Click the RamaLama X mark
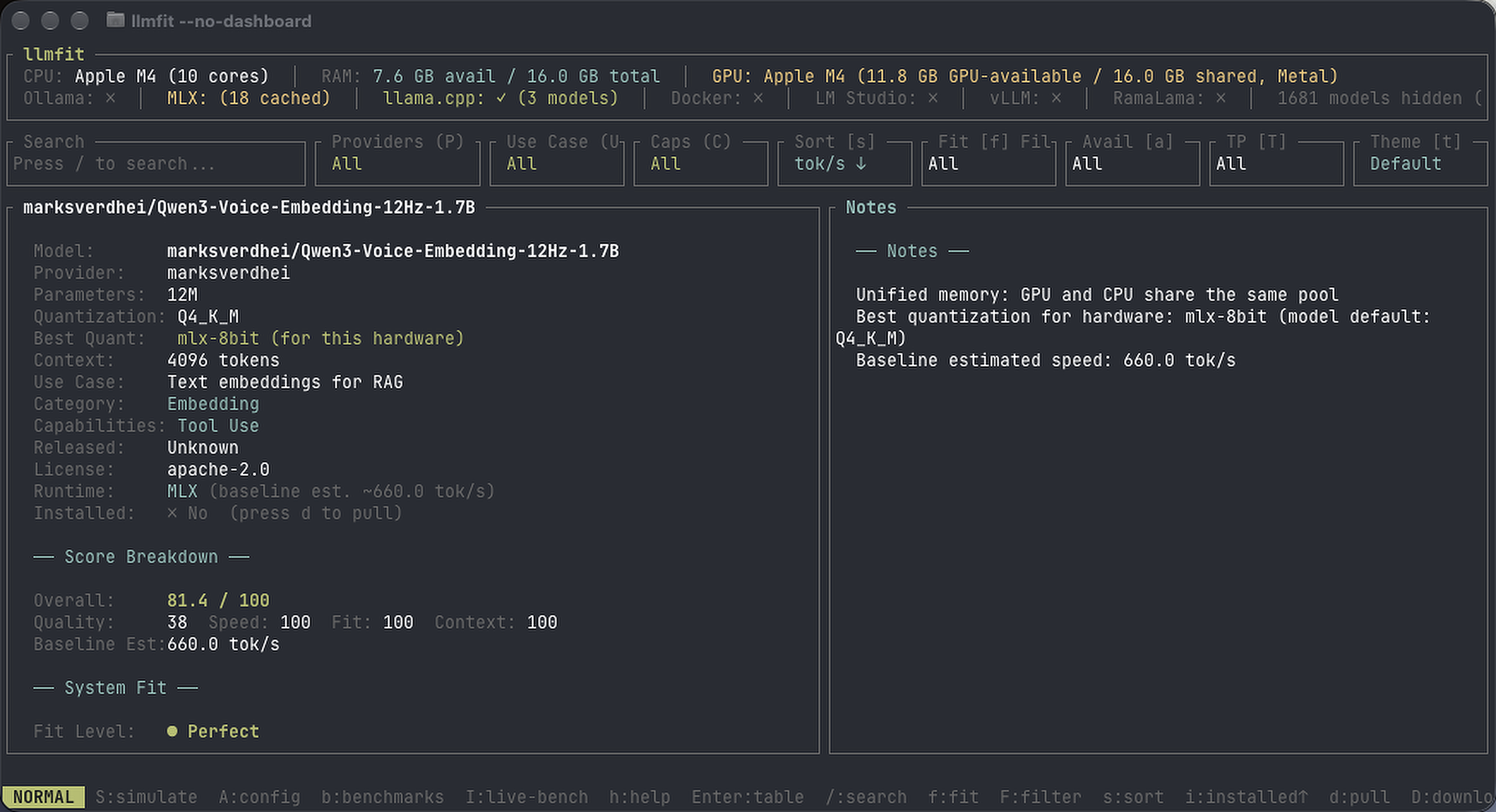This screenshot has width=1496, height=812. [1221, 98]
